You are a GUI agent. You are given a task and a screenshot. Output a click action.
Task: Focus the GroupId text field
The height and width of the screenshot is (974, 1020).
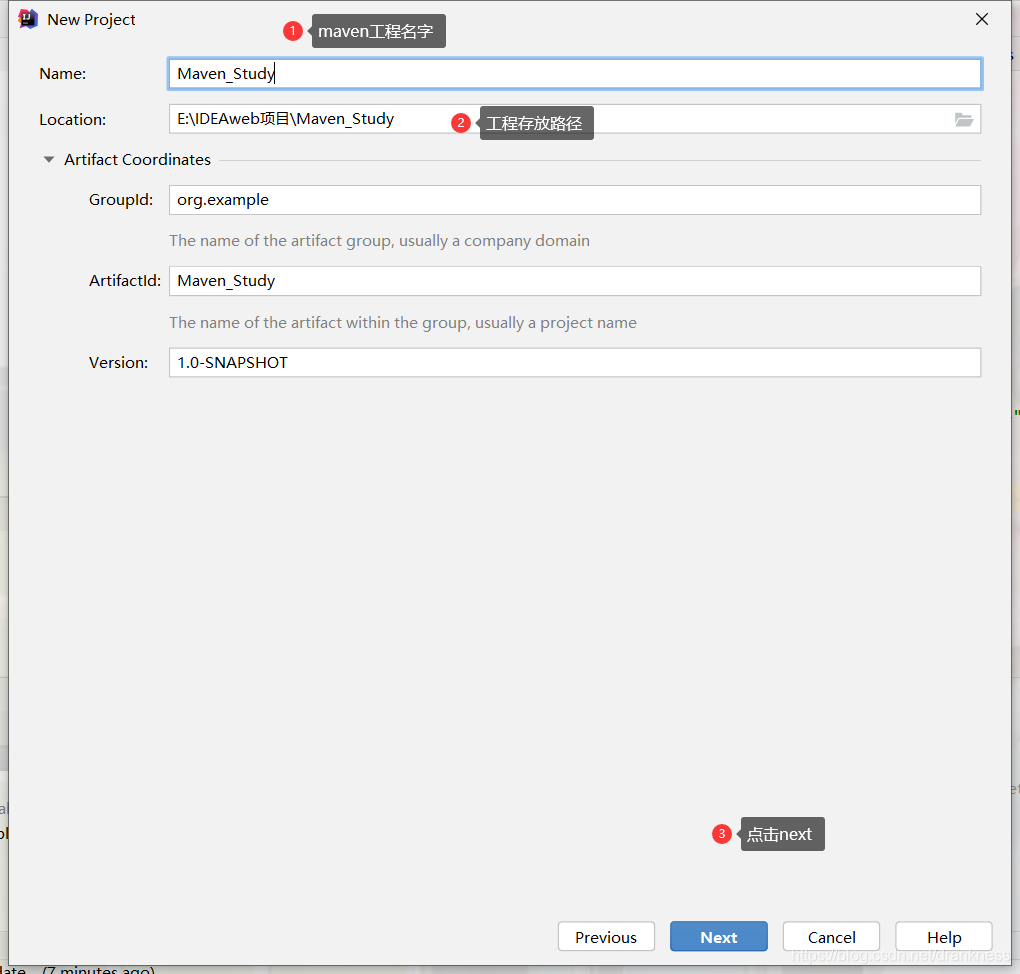(x=574, y=200)
